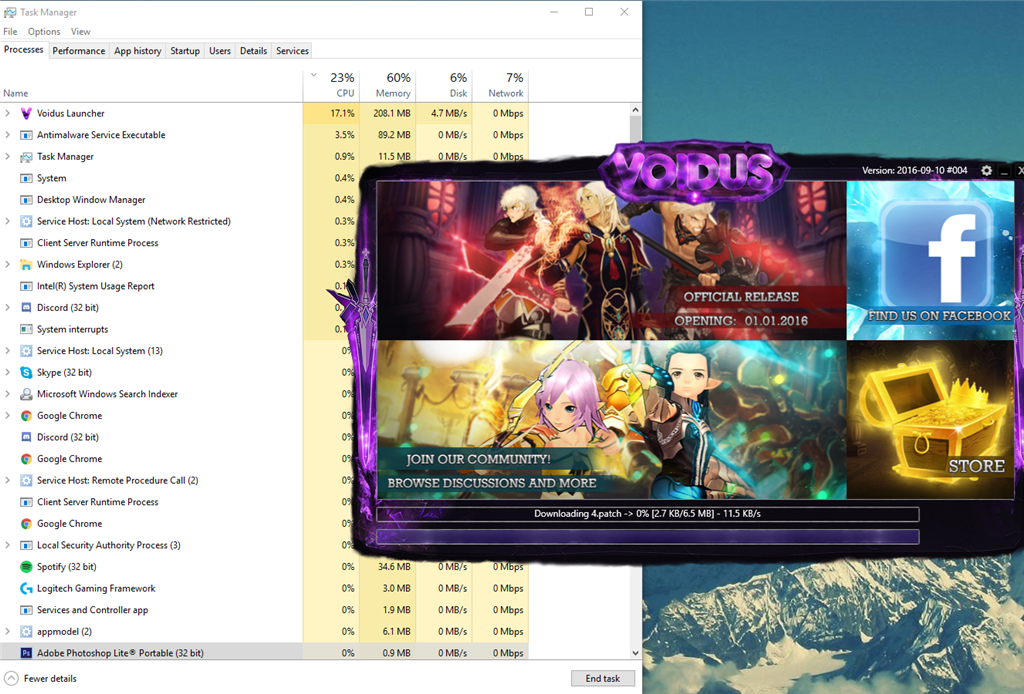The height and width of the screenshot is (694, 1024).
Task: Sort processes by Network column
Action: point(500,86)
